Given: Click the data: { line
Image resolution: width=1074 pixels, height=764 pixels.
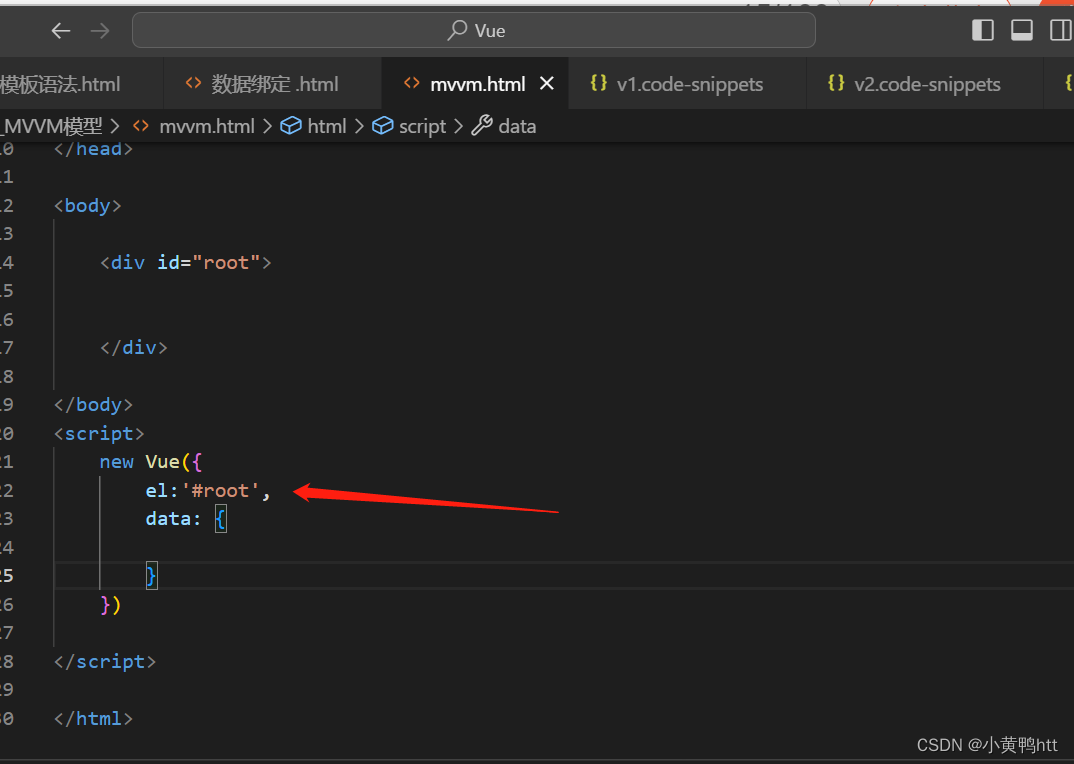Looking at the screenshot, I should pos(186,519).
